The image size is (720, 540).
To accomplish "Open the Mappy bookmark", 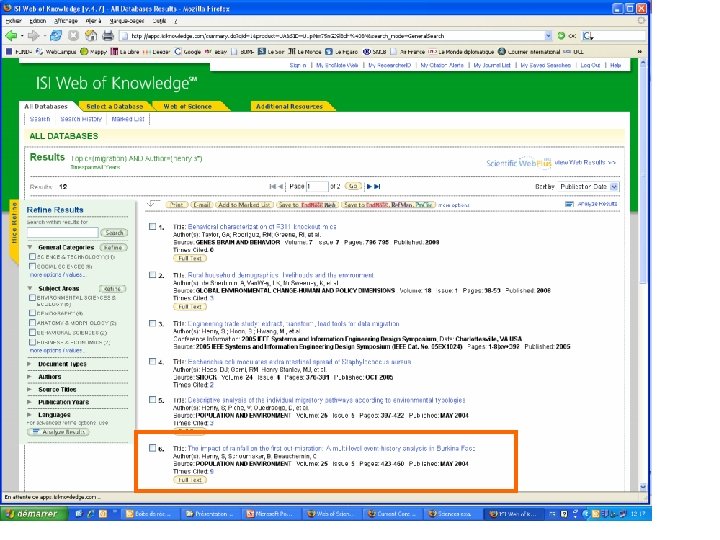I will [94, 52].
